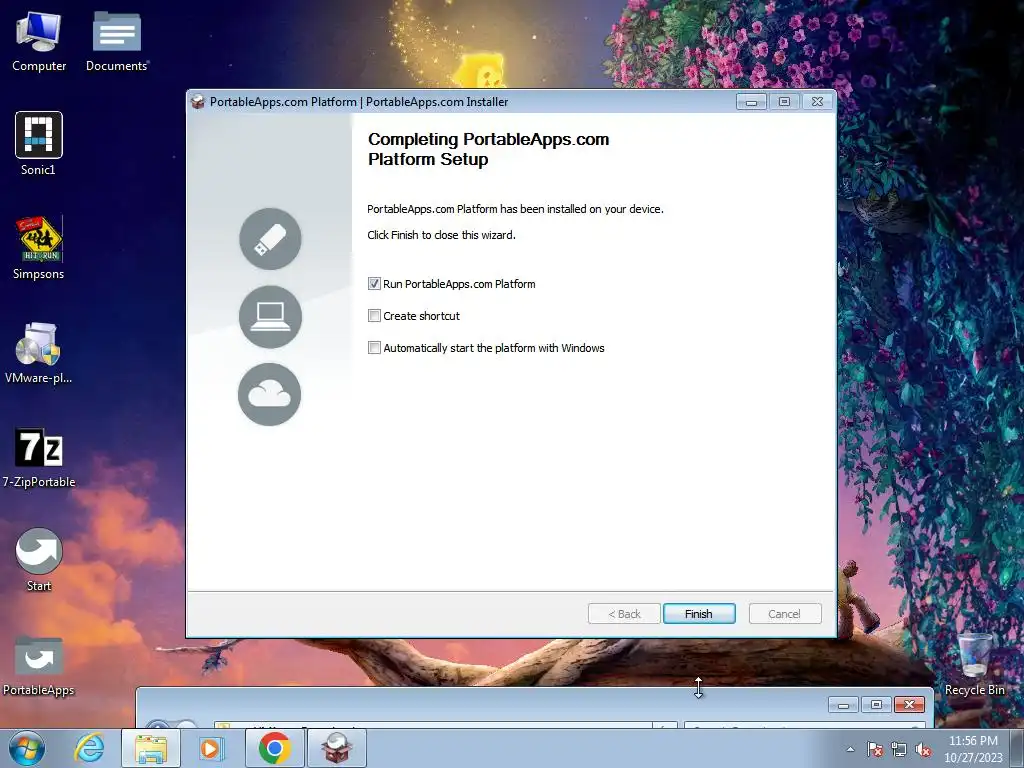Image resolution: width=1024 pixels, height=768 pixels.
Task: Click the cloud circle graphic
Action: 270,394
